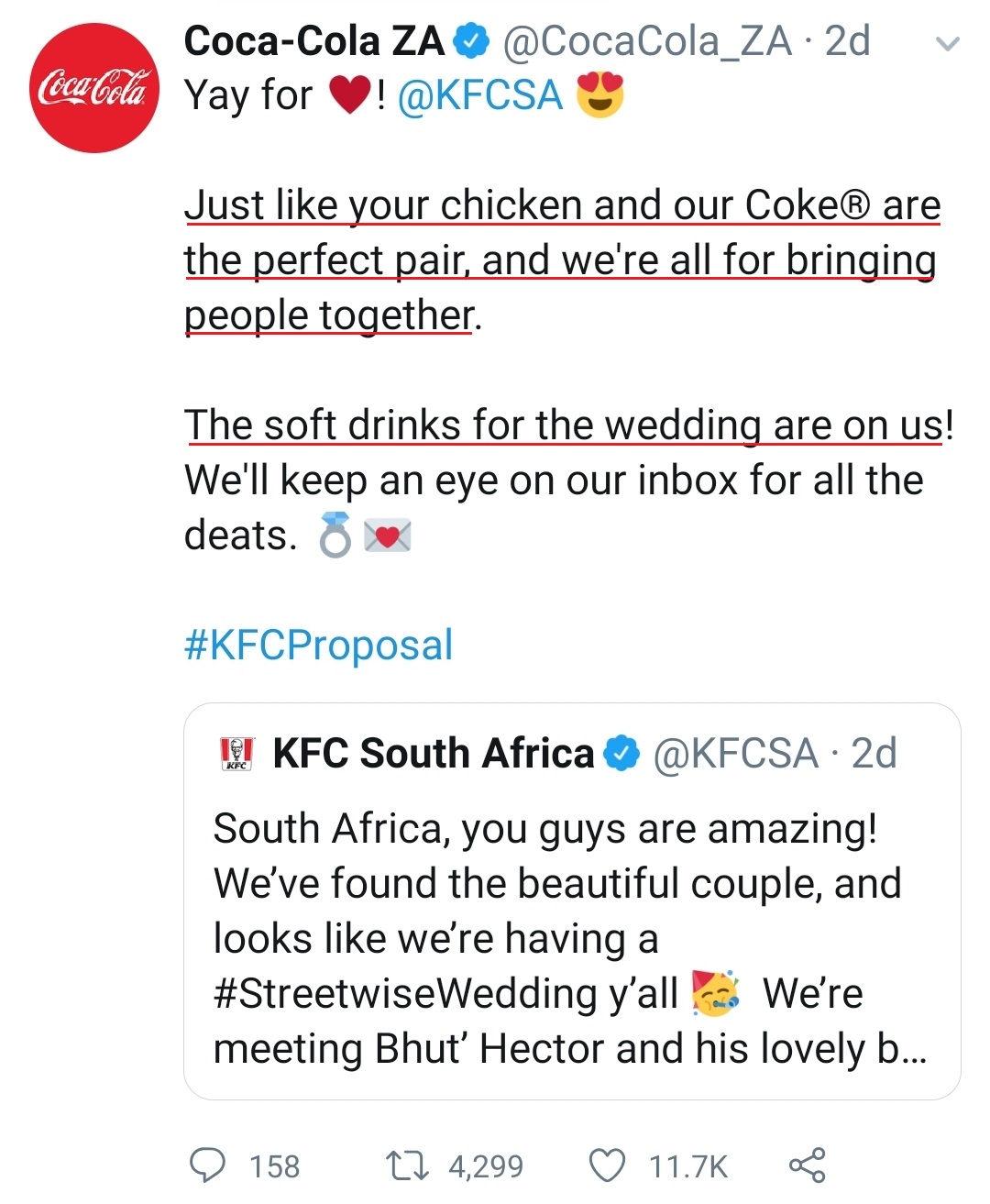Click the 4,299 retweets count
Image resolution: width=990 pixels, height=1204 pixels.
486,1166
